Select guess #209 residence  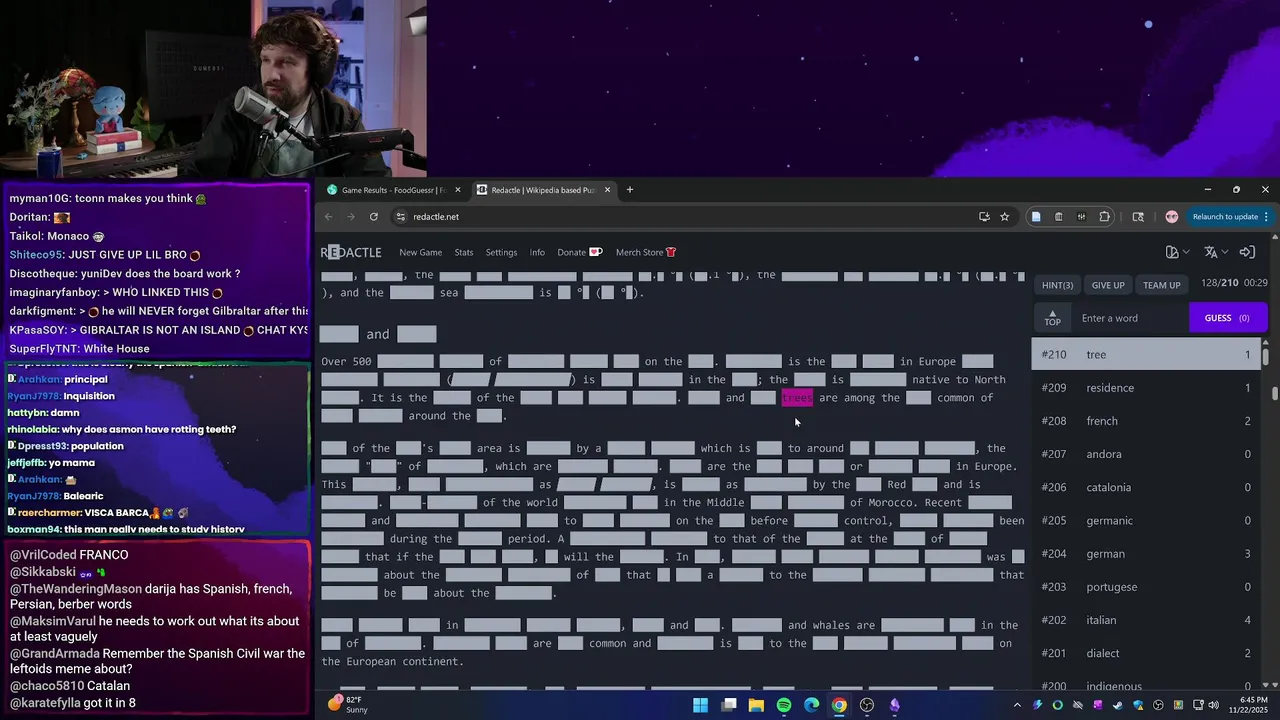click(1146, 388)
